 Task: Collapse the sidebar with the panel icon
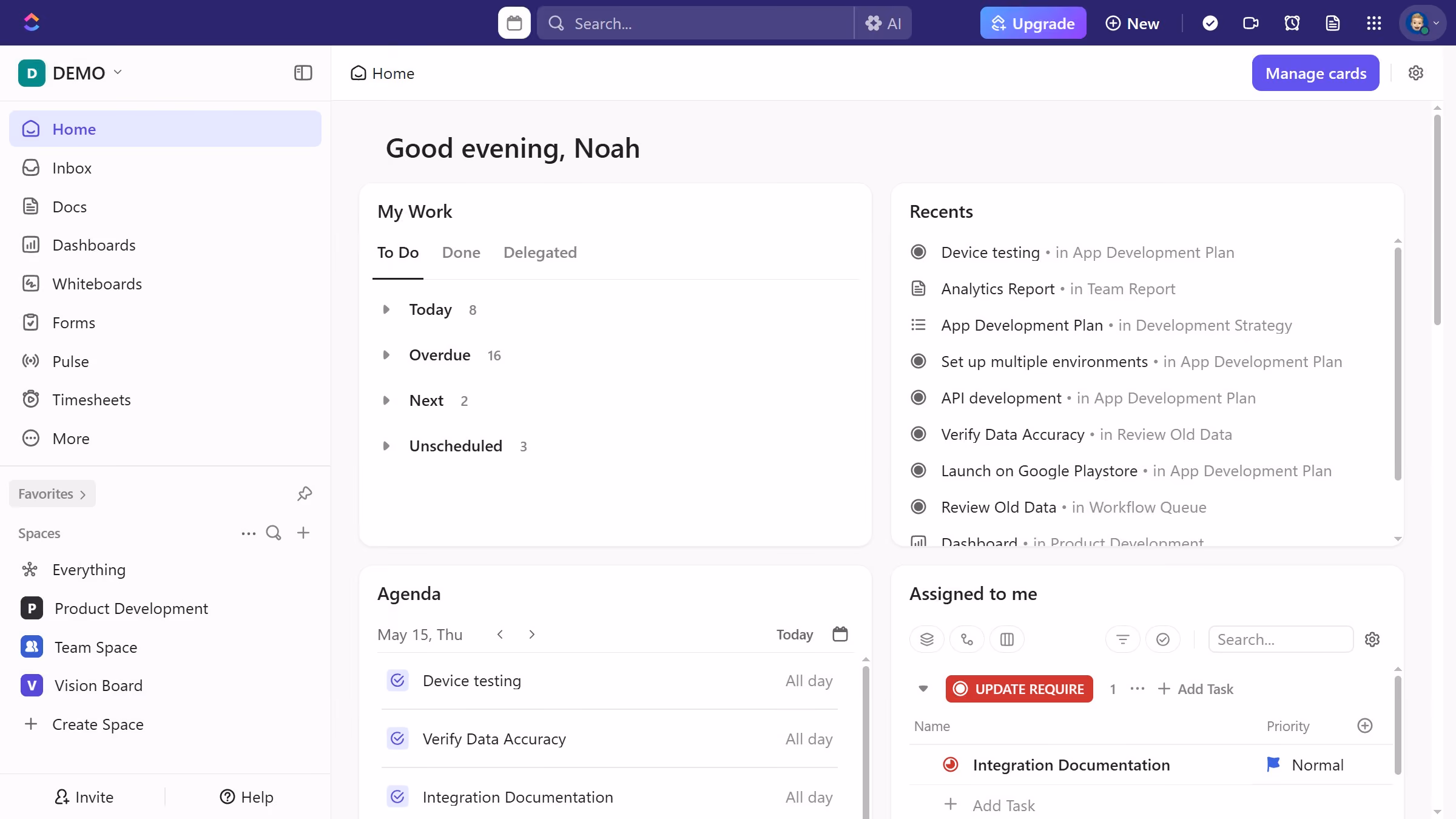tap(303, 73)
